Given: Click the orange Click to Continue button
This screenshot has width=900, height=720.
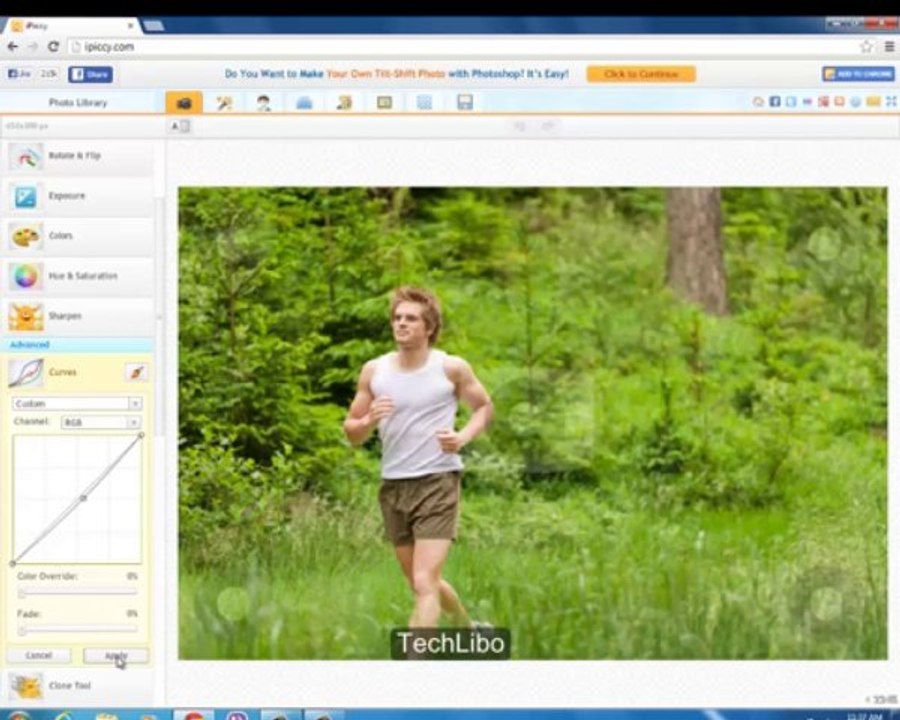Looking at the screenshot, I should point(641,74).
